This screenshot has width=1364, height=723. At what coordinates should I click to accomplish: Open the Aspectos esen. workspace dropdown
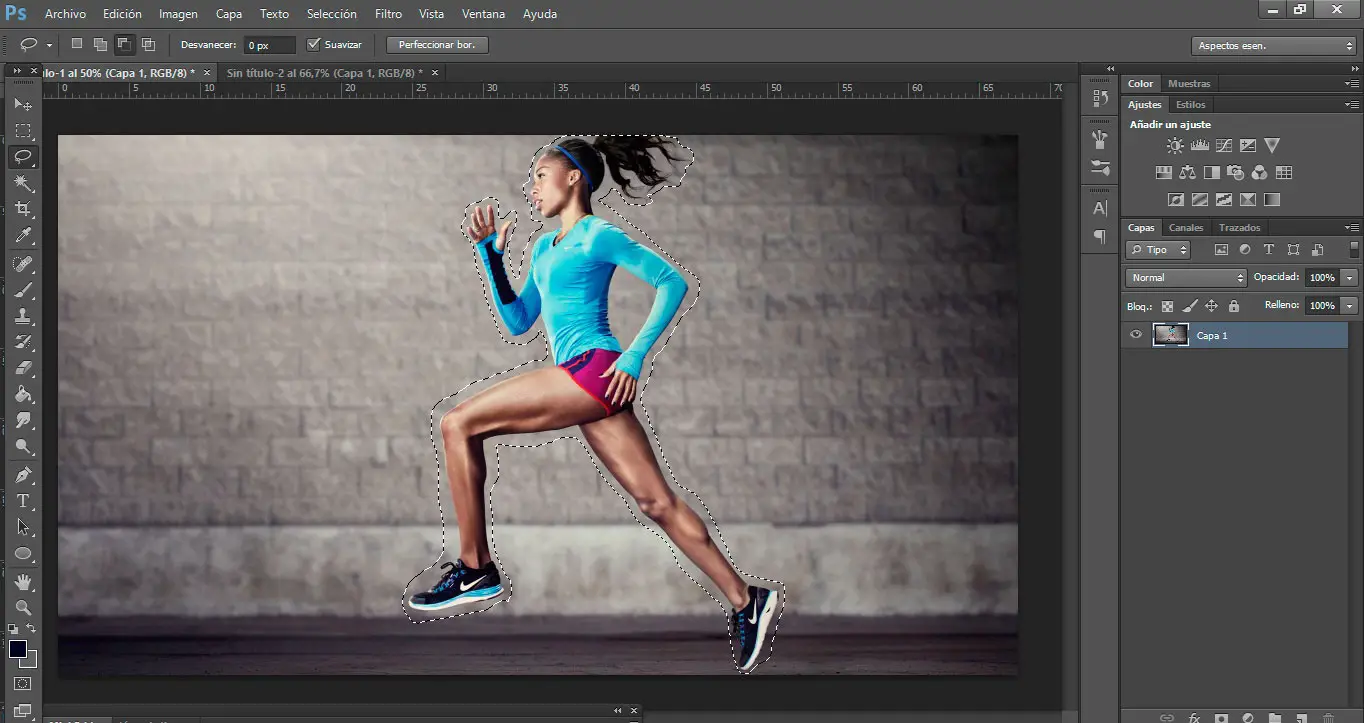[x=1273, y=46]
